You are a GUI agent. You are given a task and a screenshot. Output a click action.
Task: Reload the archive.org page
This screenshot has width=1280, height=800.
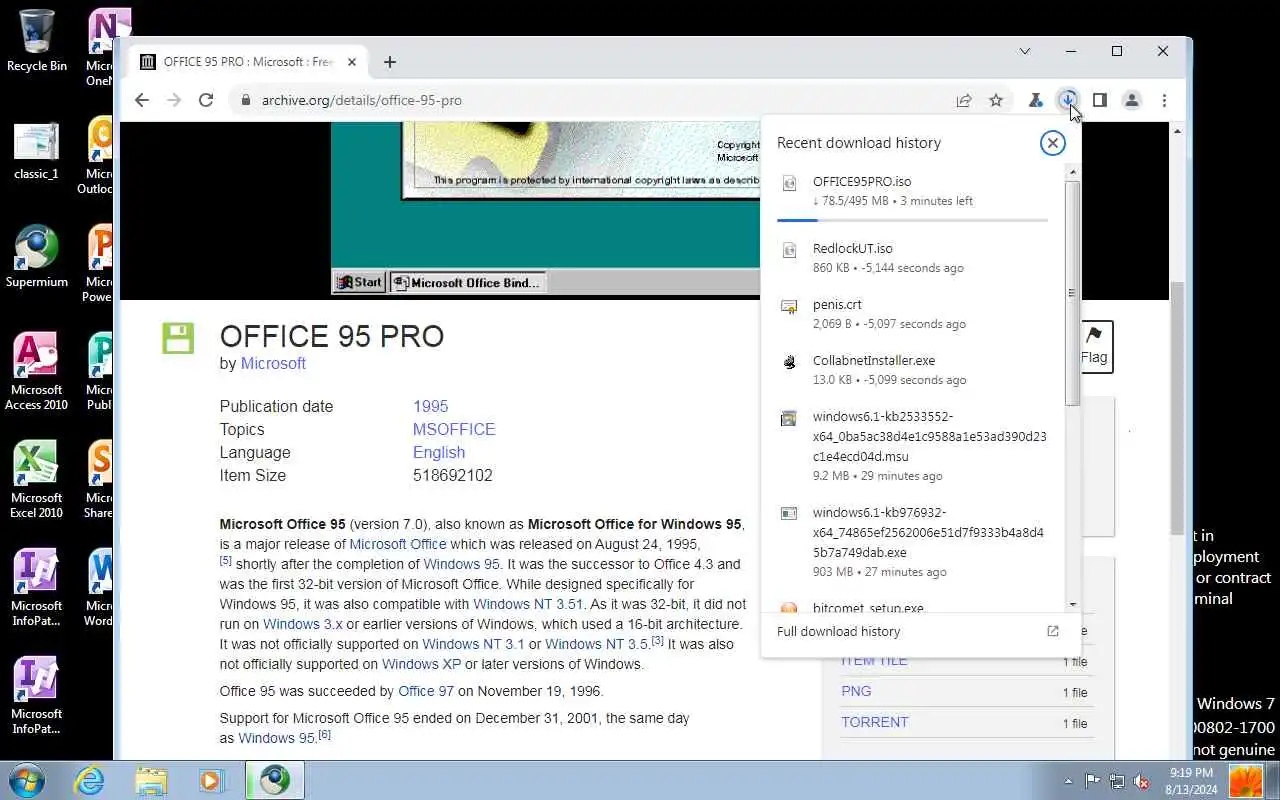pyautogui.click(x=206, y=100)
